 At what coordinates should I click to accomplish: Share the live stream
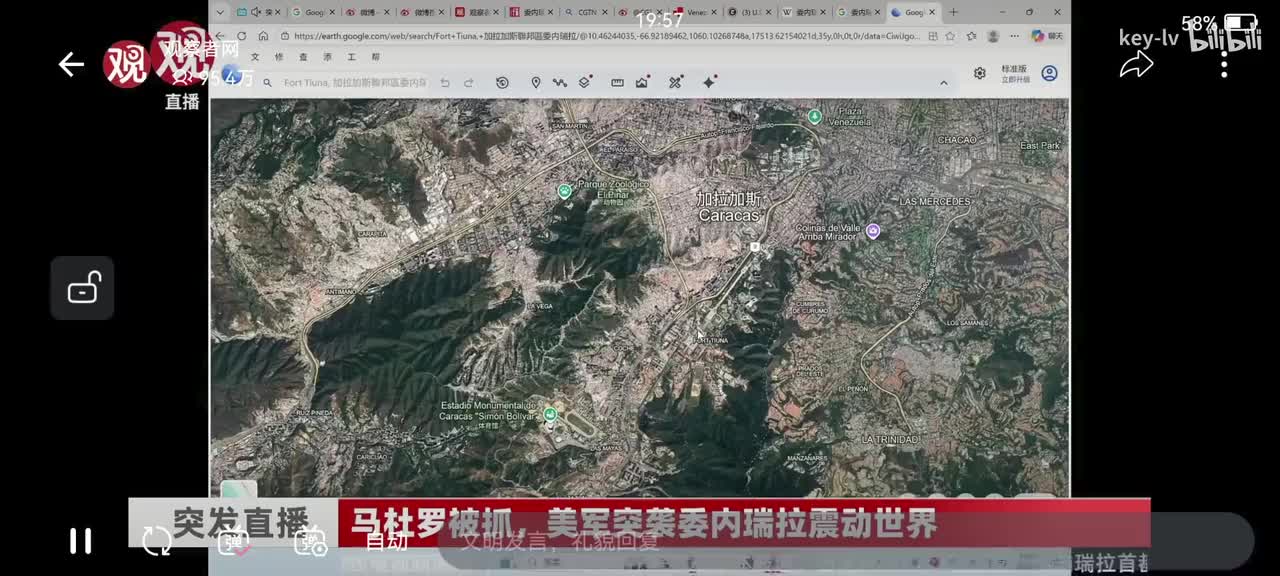1136,66
